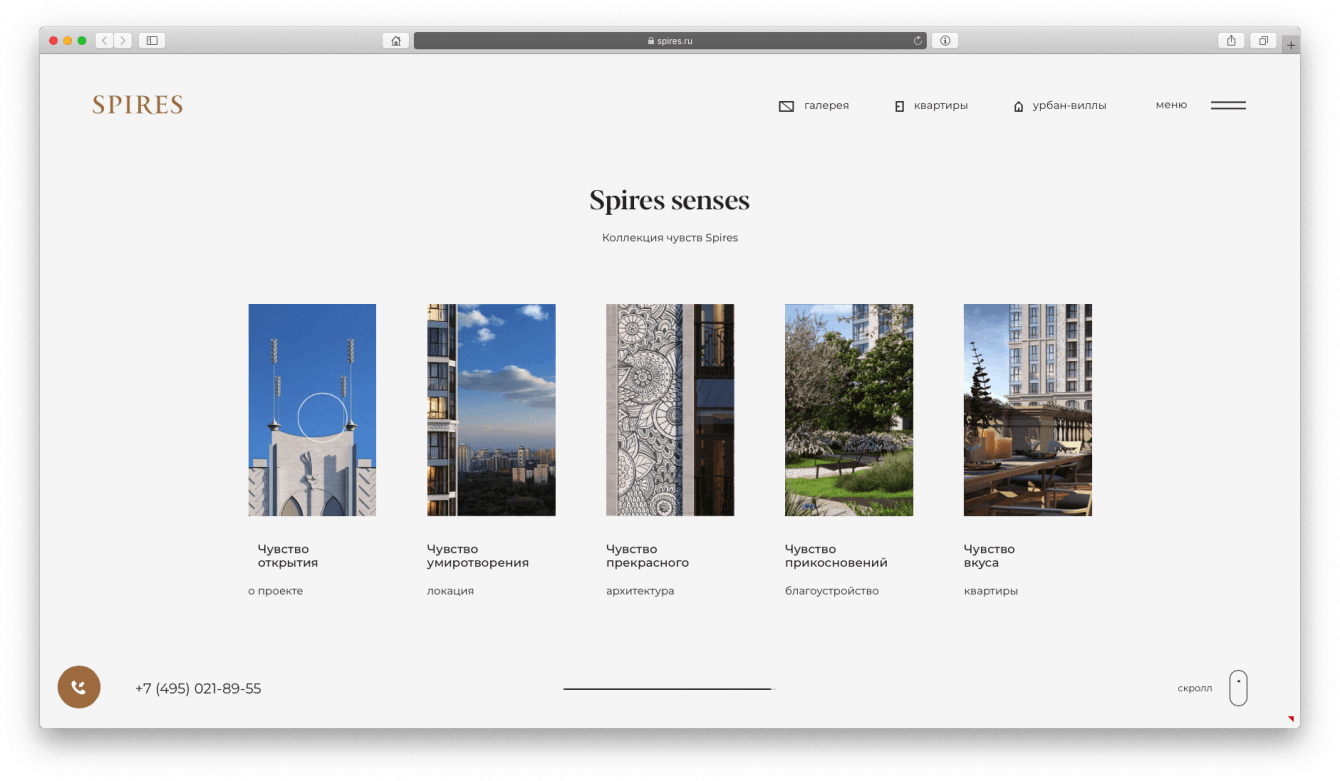1340x781 pixels.
Task: Click the Safari forward arrow button
Action: (x=123, y=41)
